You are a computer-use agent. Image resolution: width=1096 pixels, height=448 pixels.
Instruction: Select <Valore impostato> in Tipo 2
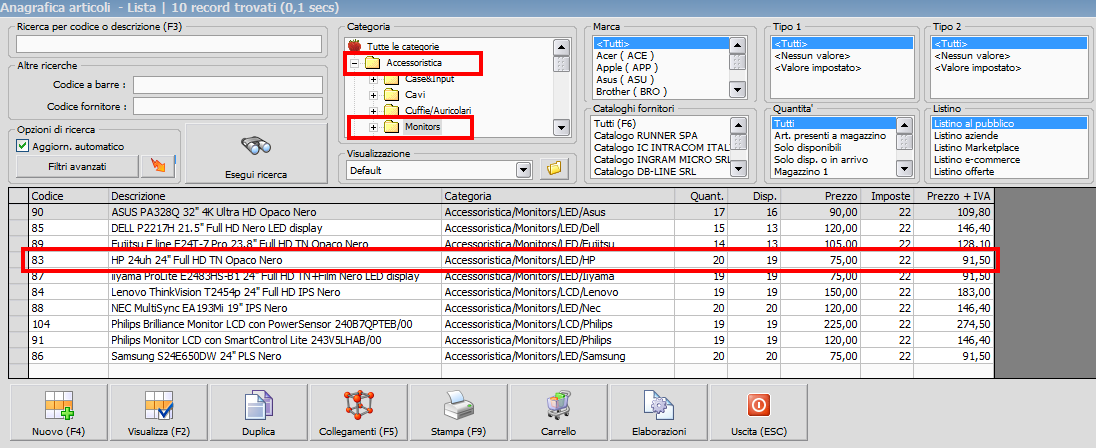[x=977, y=68]
